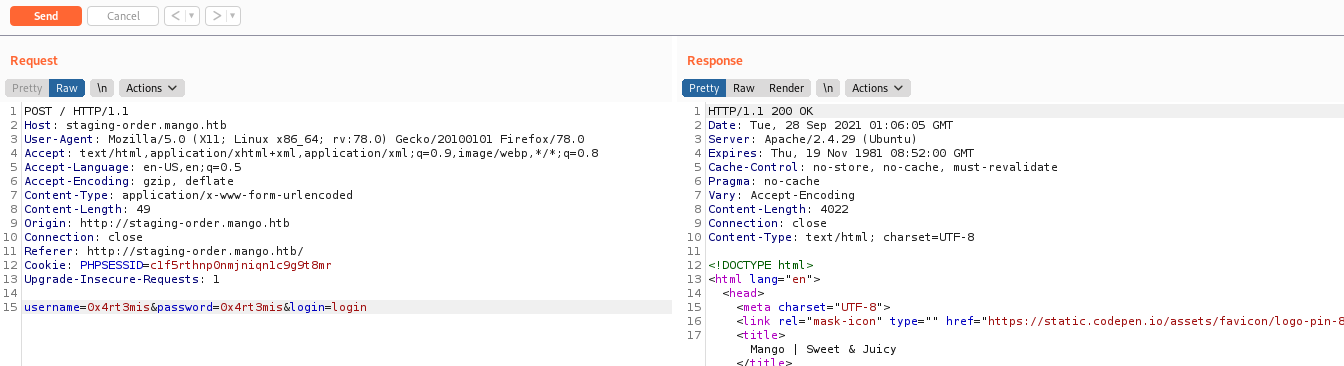Click the link rel mask-icon line
The width and height of the screenshot is (1344, 366).
tap(1040, 321)
